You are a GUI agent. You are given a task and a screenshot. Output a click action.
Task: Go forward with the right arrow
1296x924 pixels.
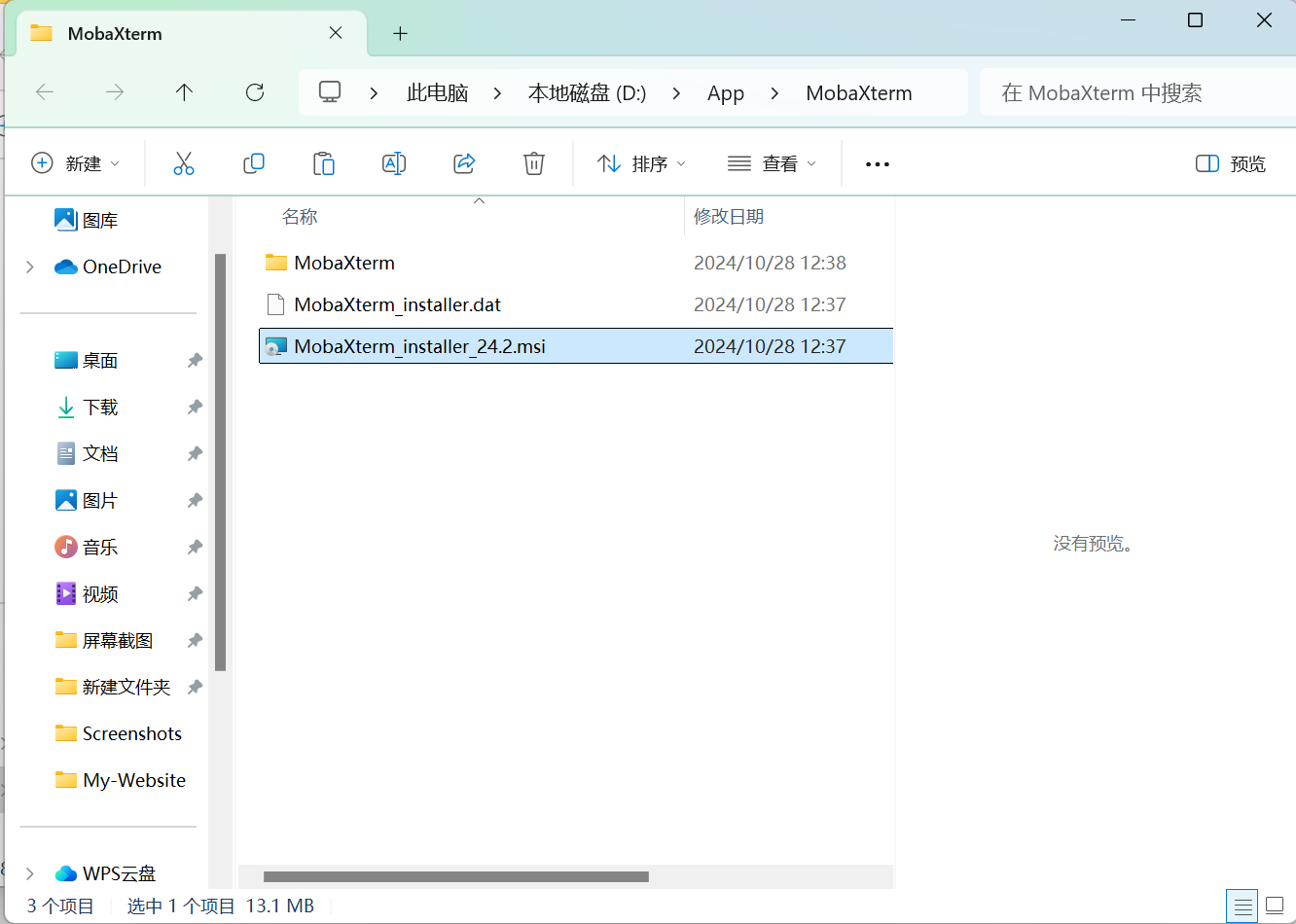coord(115,92)
